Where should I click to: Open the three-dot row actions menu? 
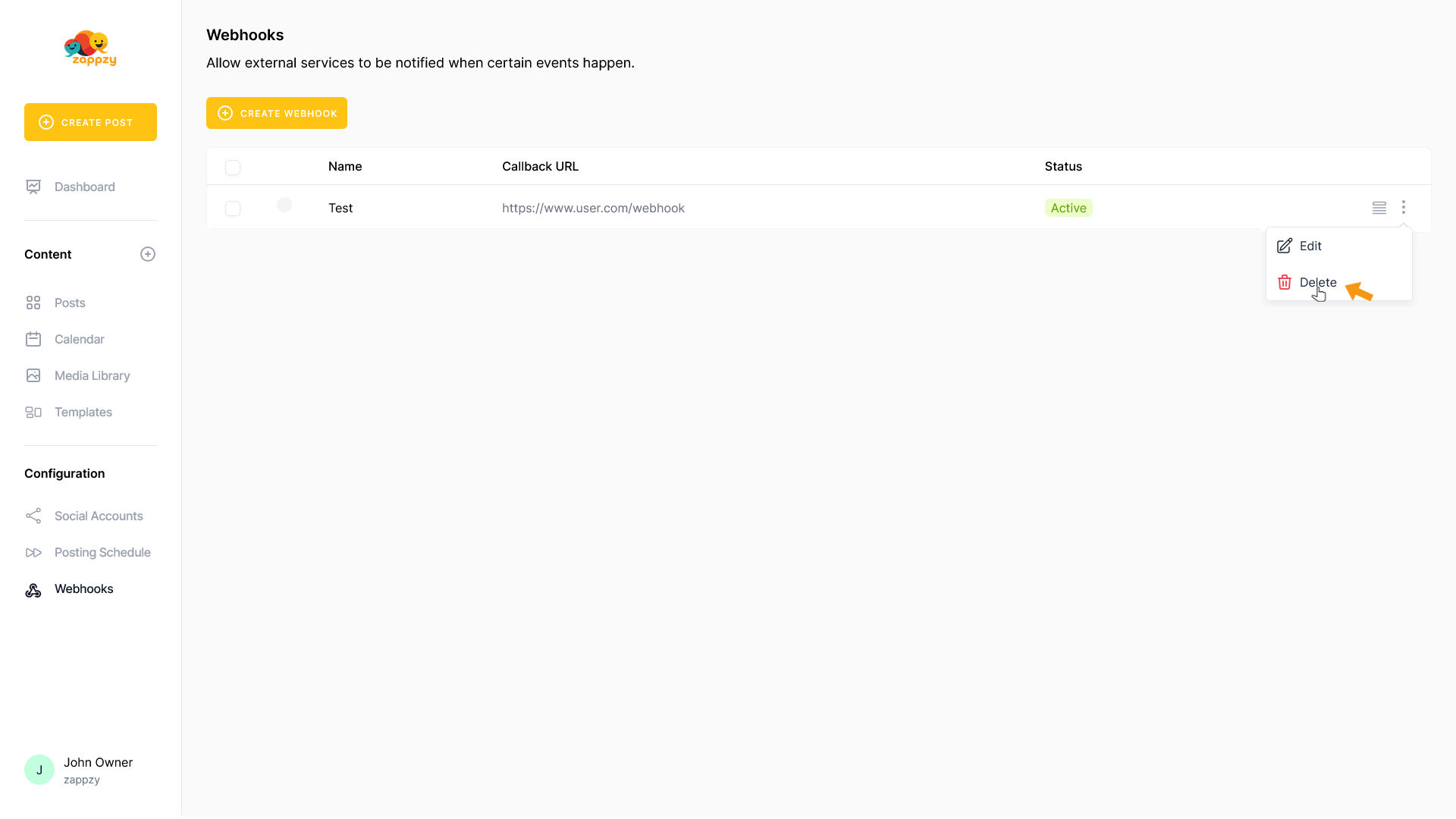click(1403, 207)
